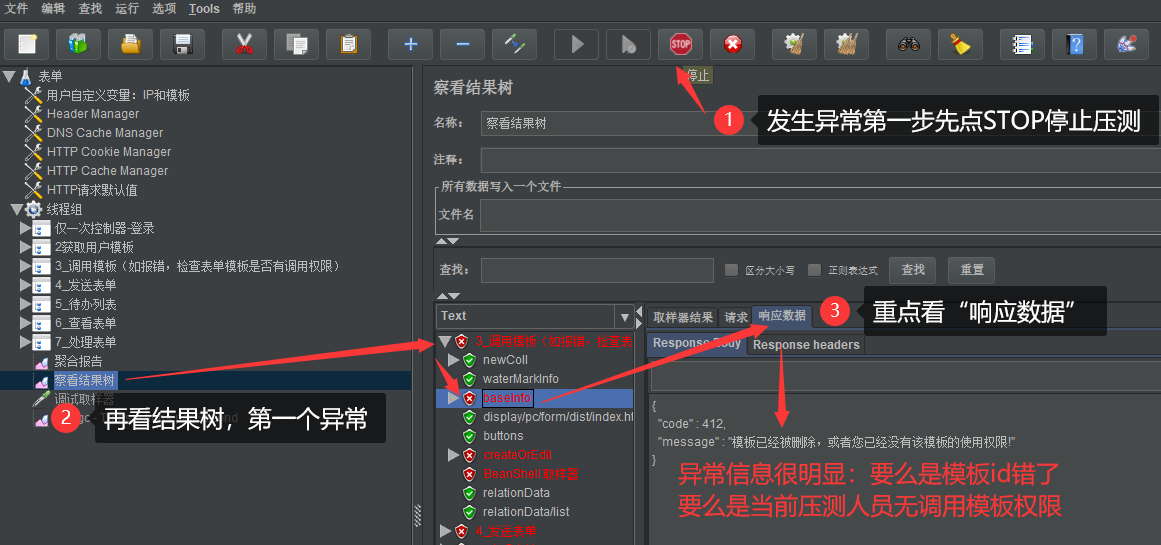Toggle the 区分大小写 checkbox

point(732,270)
